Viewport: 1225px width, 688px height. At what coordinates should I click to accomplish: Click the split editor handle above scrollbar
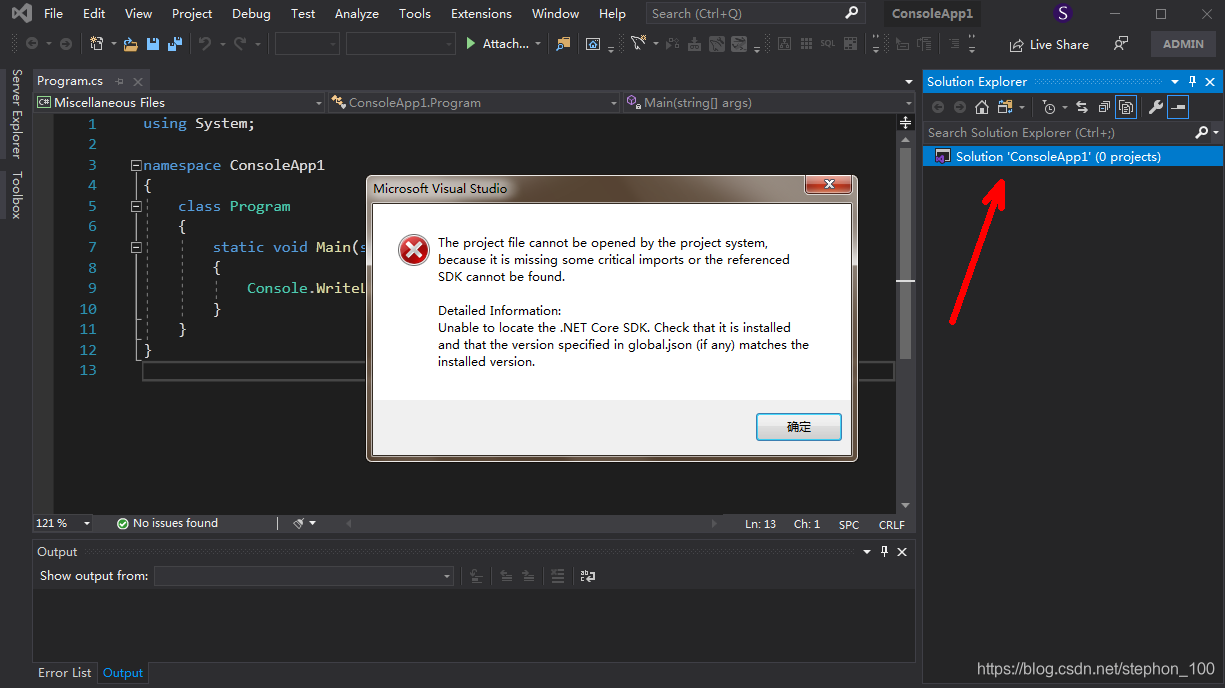[905, 122]
